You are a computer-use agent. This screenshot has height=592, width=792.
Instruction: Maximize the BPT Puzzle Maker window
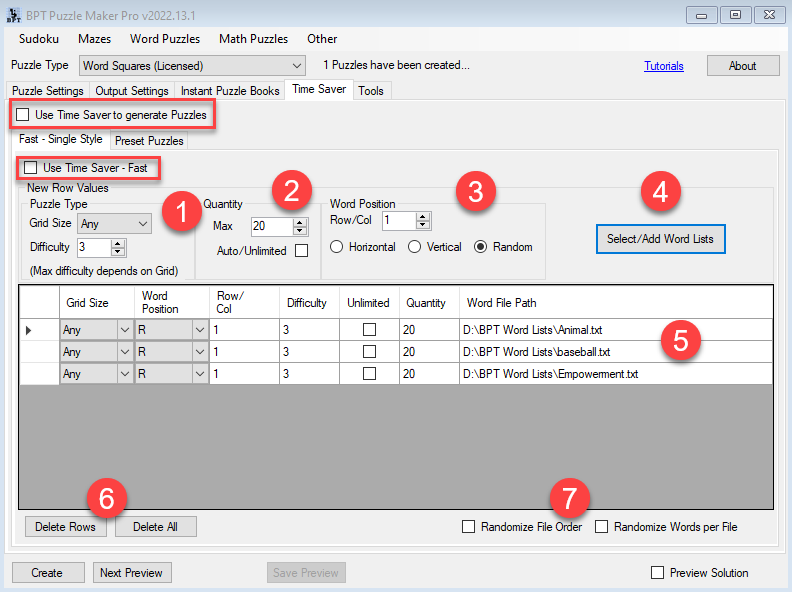(735, 15)
